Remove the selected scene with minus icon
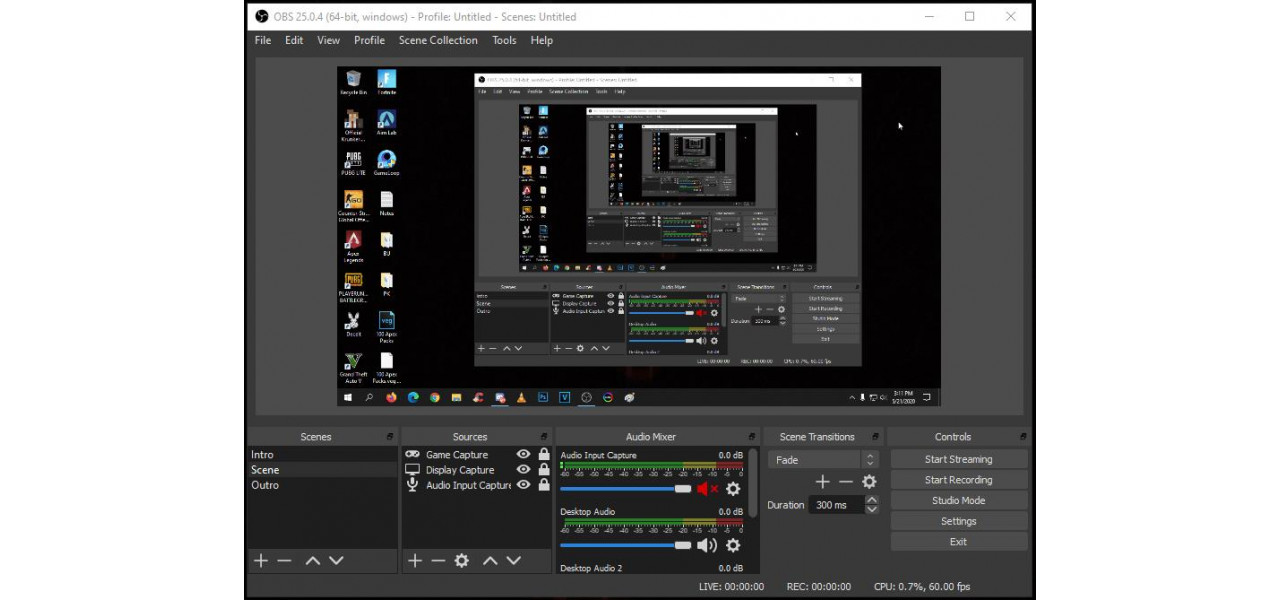Screen dimensions: 1280x600 [284, 561]
